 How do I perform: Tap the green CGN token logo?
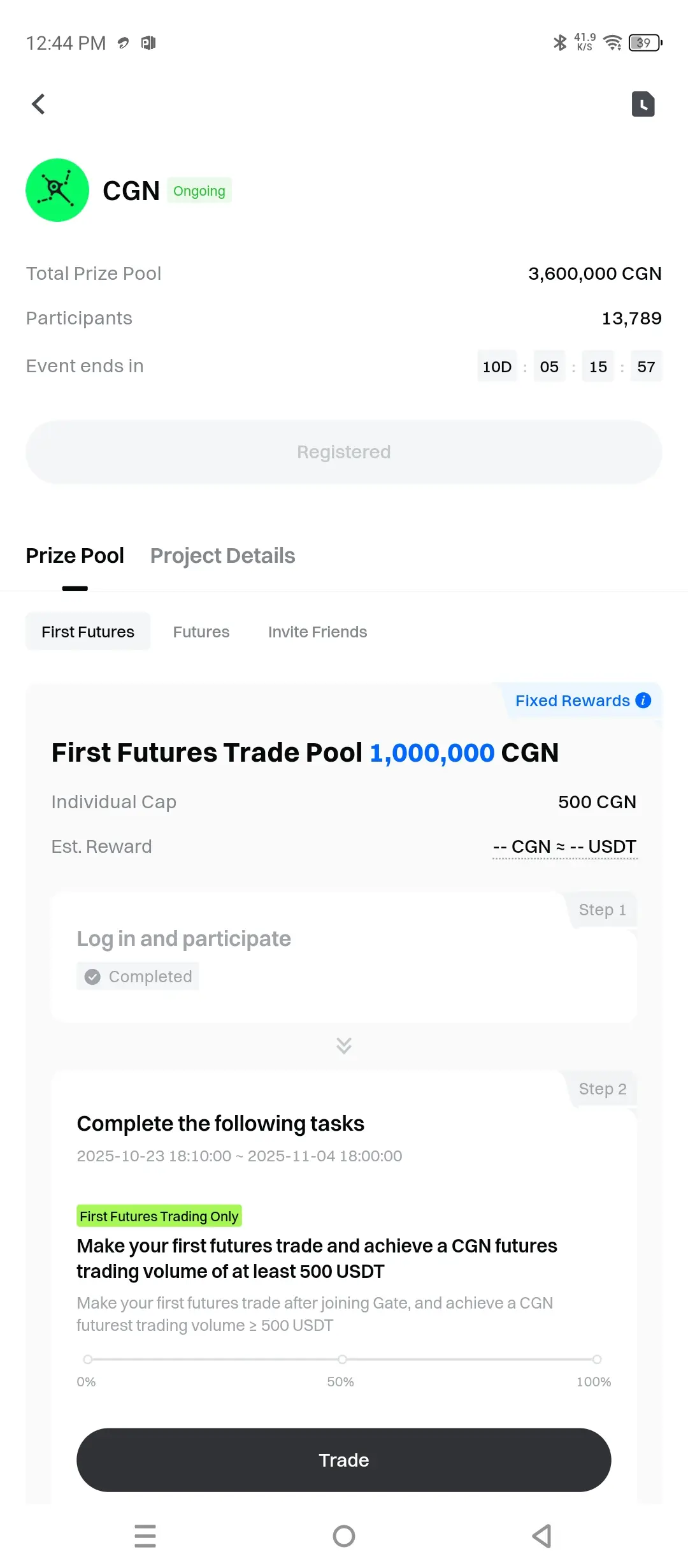pyautogui.click(x=57, y=190)
